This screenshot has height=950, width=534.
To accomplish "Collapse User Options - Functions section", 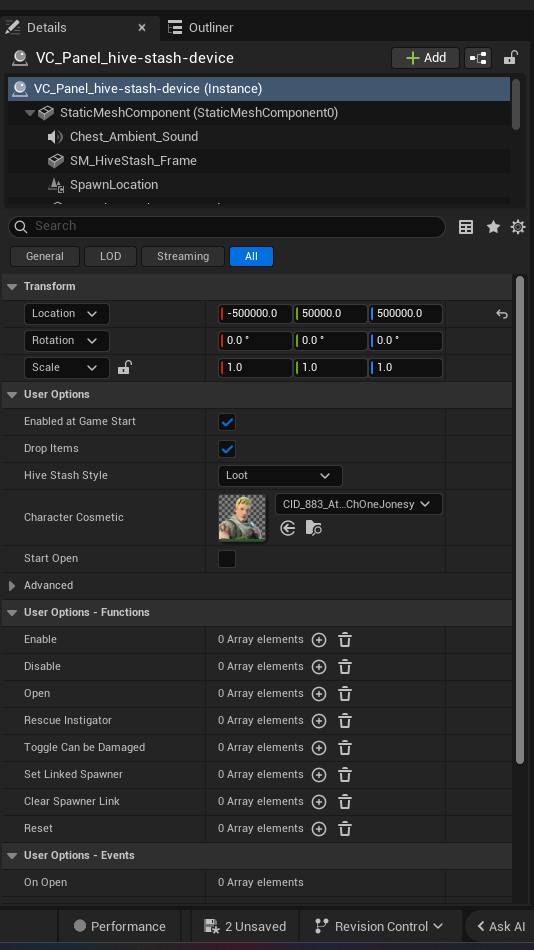I will (x=12, y=613).
